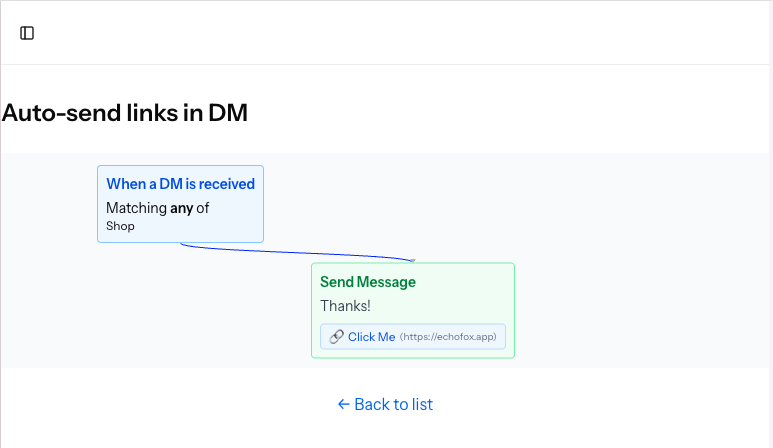This screenshot has height=448, width=773.
Task: Click the blue trigger card's empty area right of Shop
Action: pos(197,226)
